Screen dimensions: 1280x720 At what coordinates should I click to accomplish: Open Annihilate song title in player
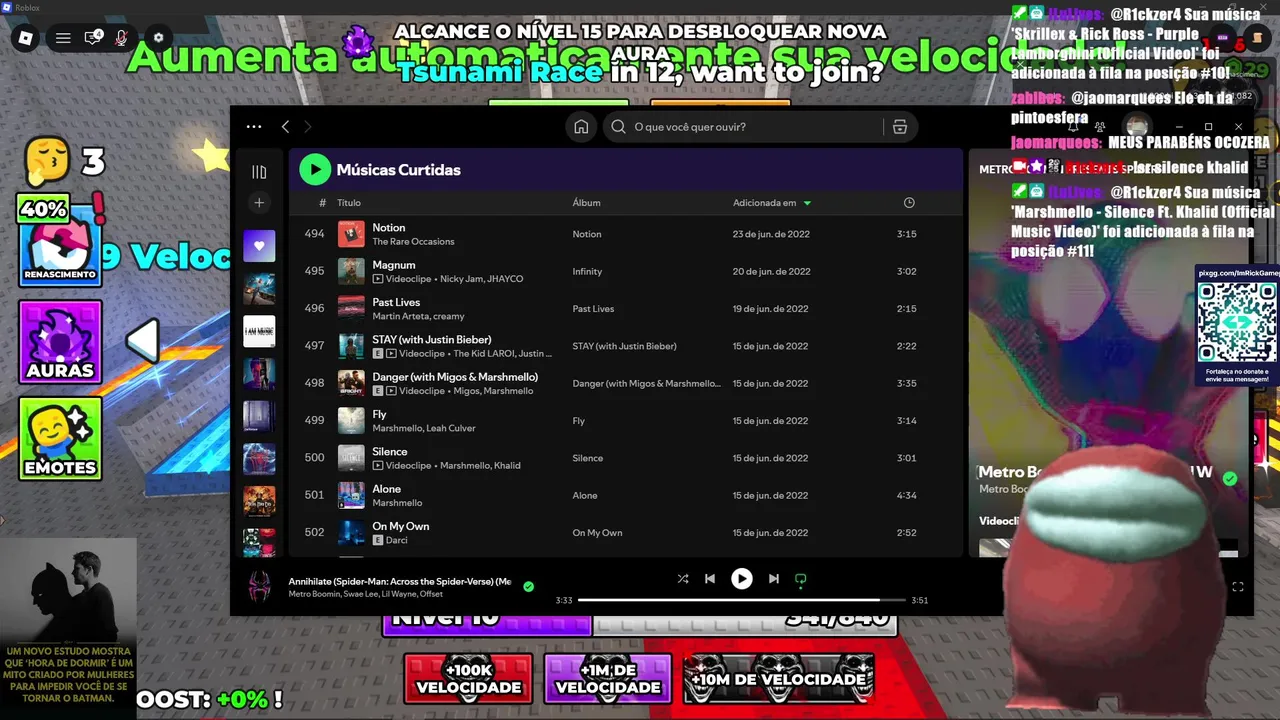pyautogui.click(x=399, y=581)
